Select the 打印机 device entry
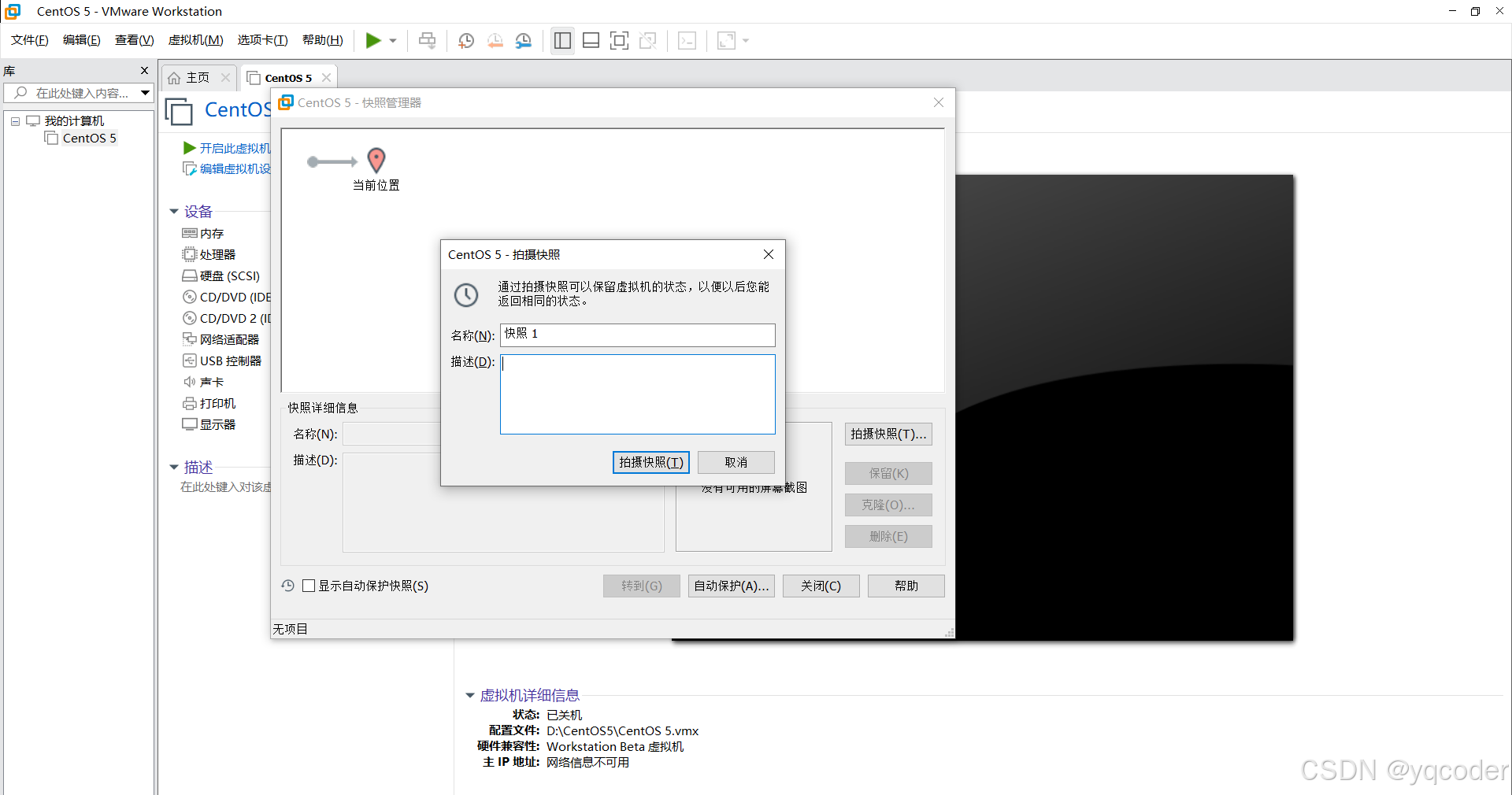1512x795 pixels. click(209, 404)
